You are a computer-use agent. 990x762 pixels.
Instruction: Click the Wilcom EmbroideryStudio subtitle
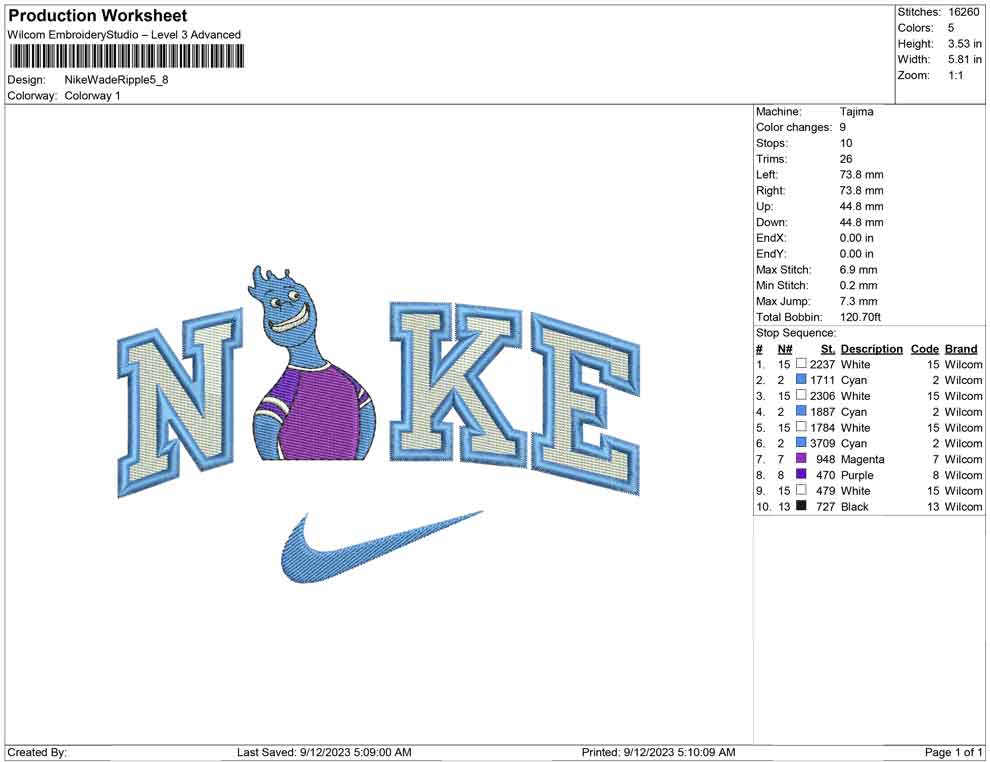(124, 35)
